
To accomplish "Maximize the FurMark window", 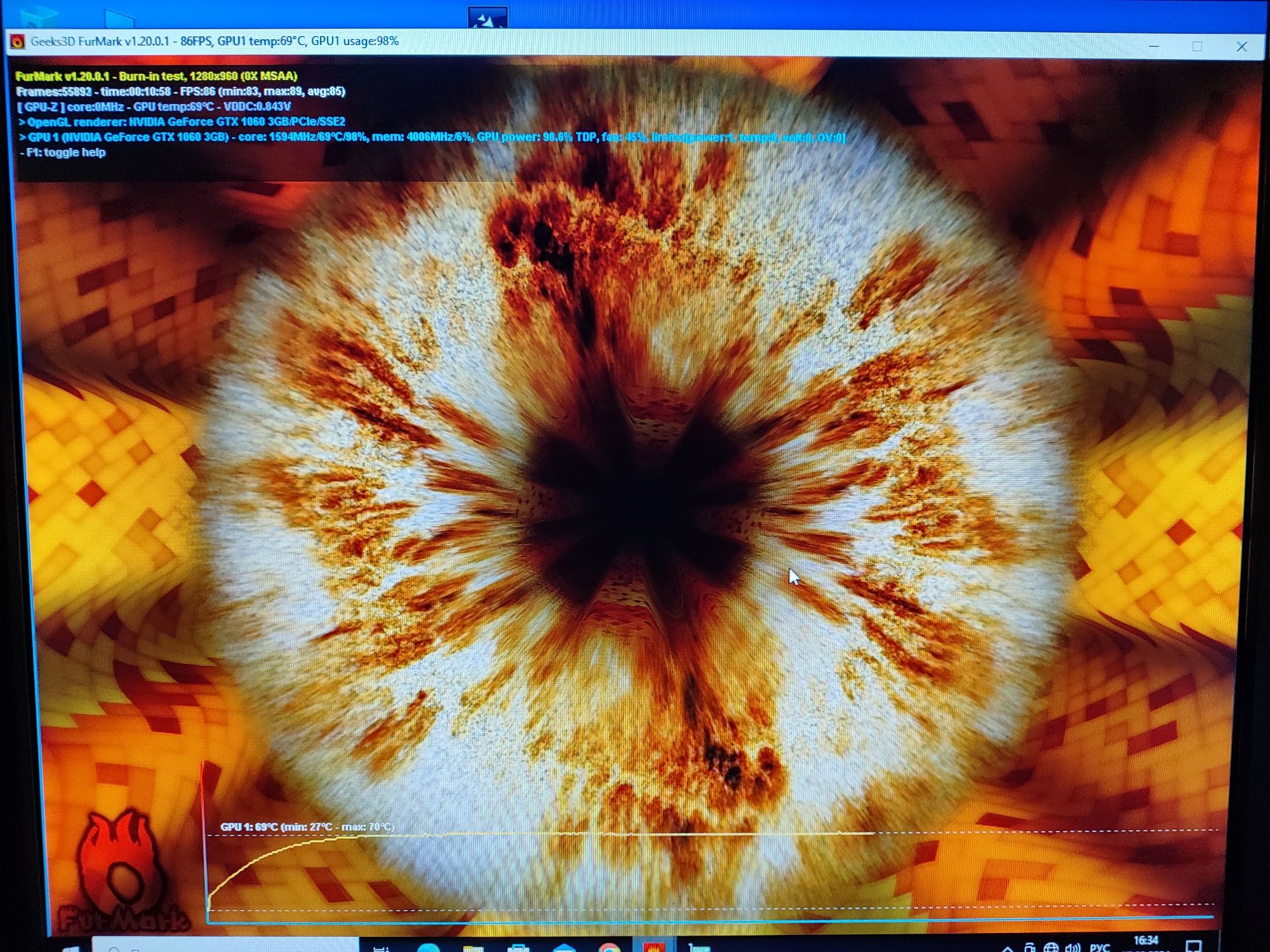I will tap(1197, 46).
